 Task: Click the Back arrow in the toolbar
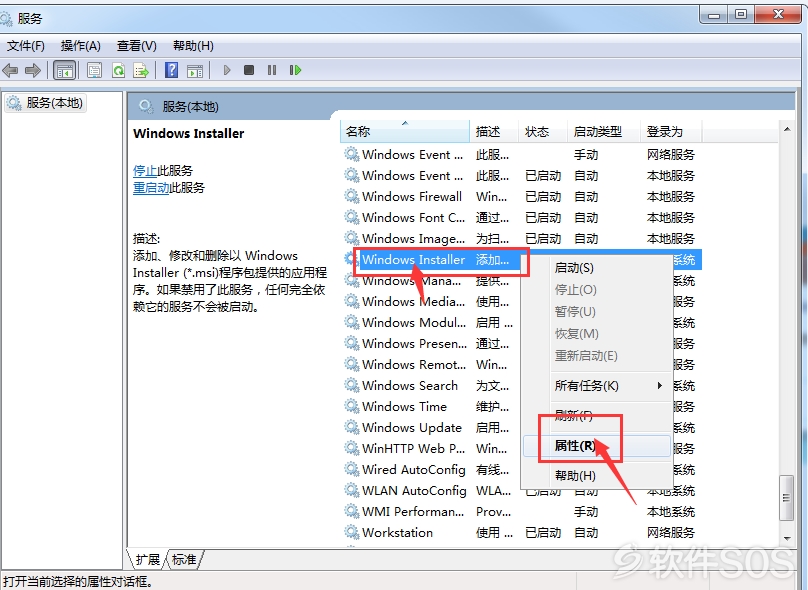coord(10,70)
